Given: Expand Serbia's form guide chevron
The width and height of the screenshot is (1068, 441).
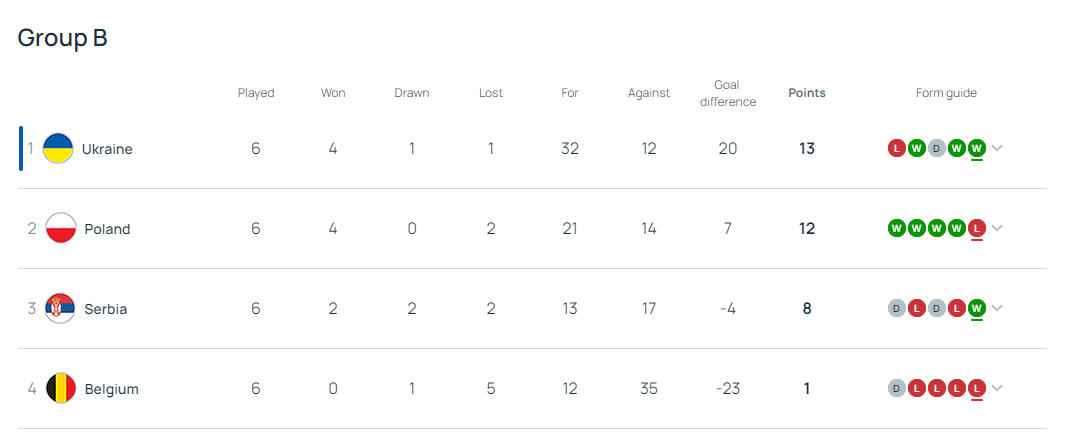Looking at the screenshot, I should (x=997, y=309).
